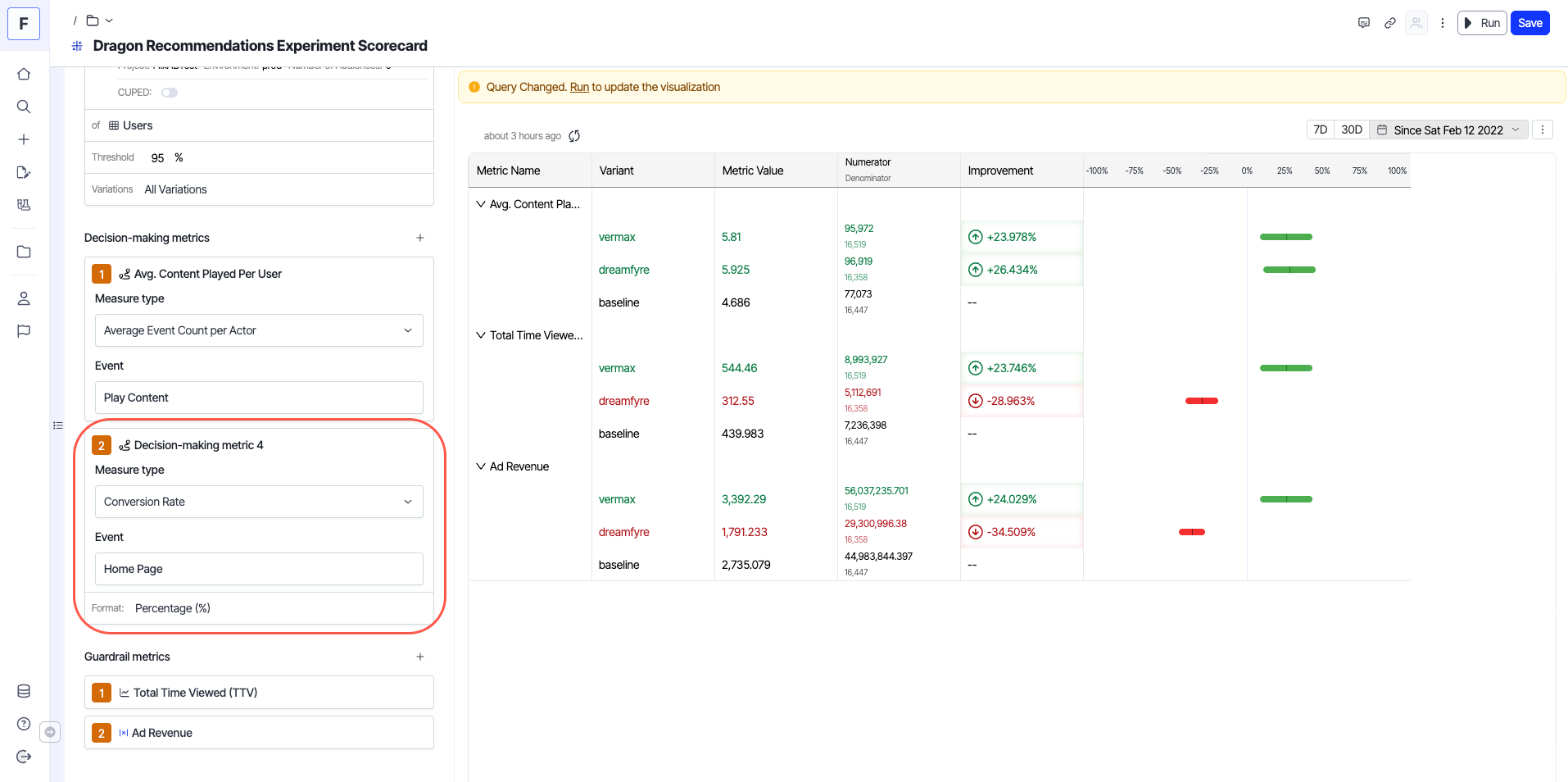Open search from the sidebar magnifier icon
The image size is (1568, 782).
[x=24, y=107]
